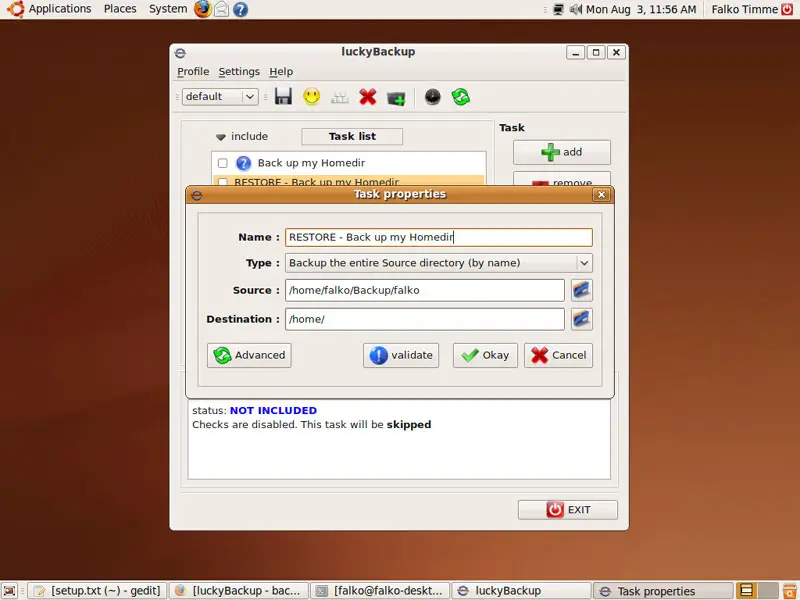Click the EXIT button

pos(568,510)
